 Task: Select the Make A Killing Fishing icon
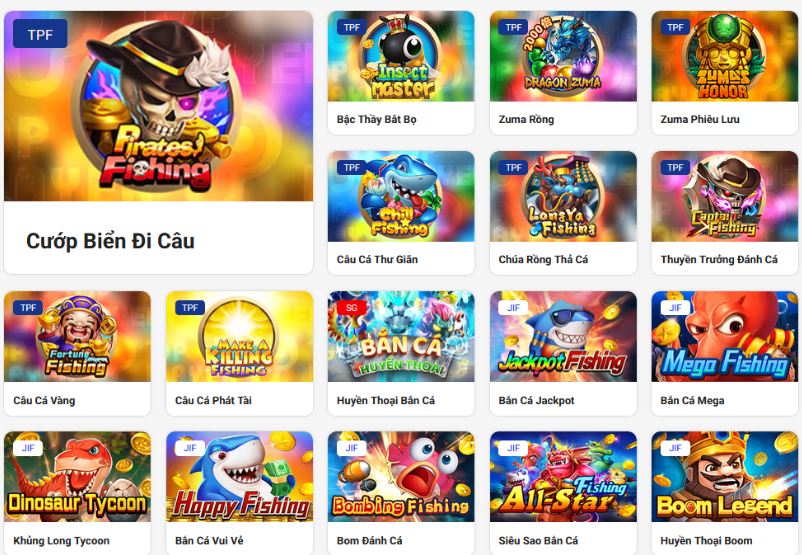[239, 337]
